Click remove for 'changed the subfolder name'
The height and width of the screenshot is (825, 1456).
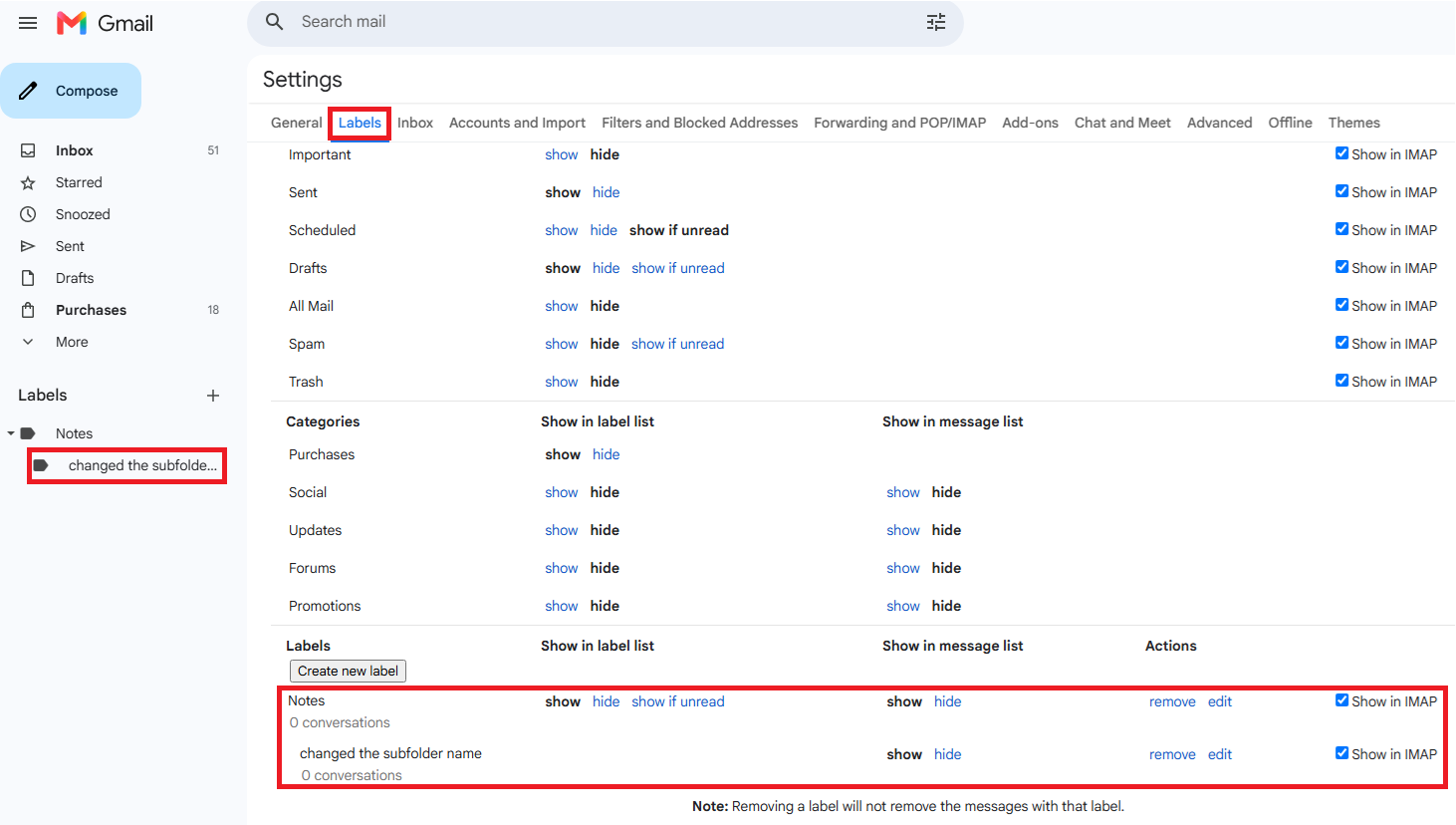(x=1172, y=754)
